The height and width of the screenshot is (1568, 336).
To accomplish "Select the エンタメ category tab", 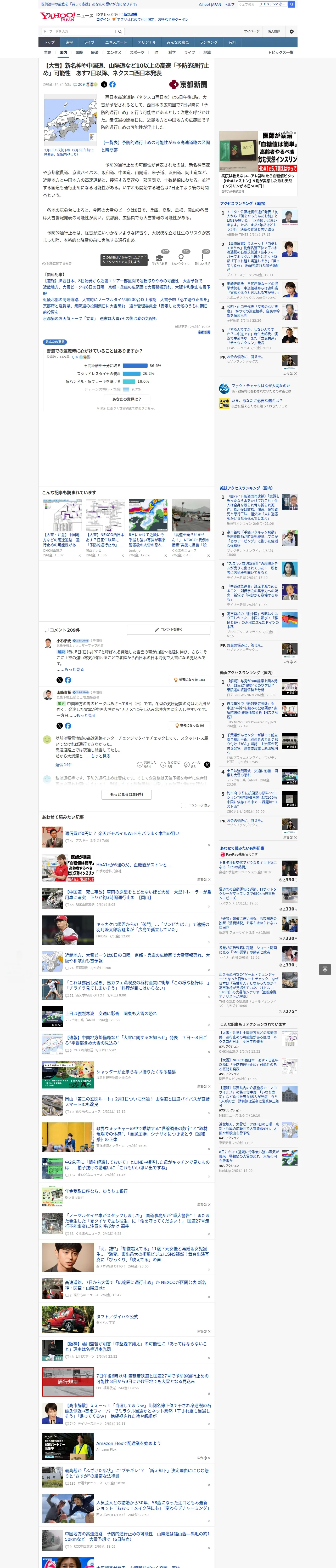I will [114, 52].
